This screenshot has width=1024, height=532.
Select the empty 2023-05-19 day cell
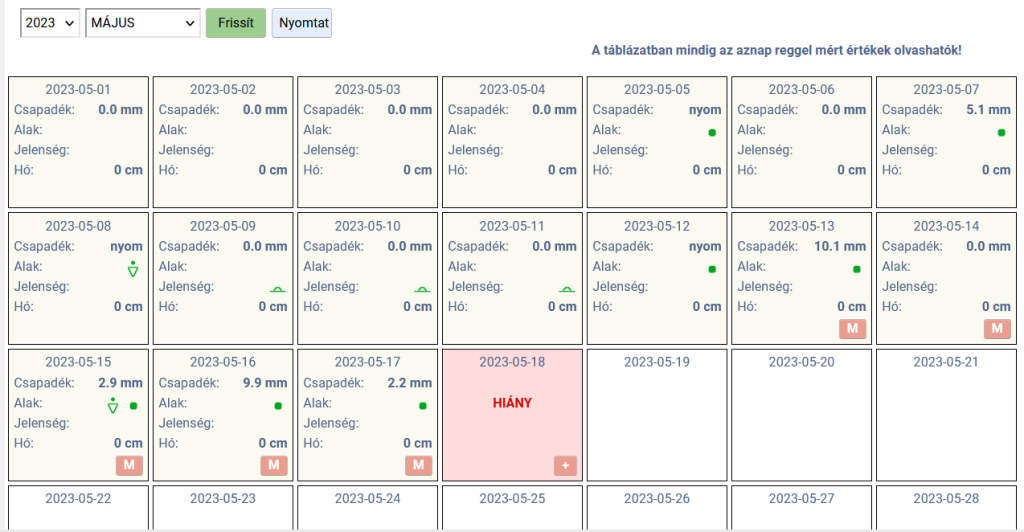[656, 415]
